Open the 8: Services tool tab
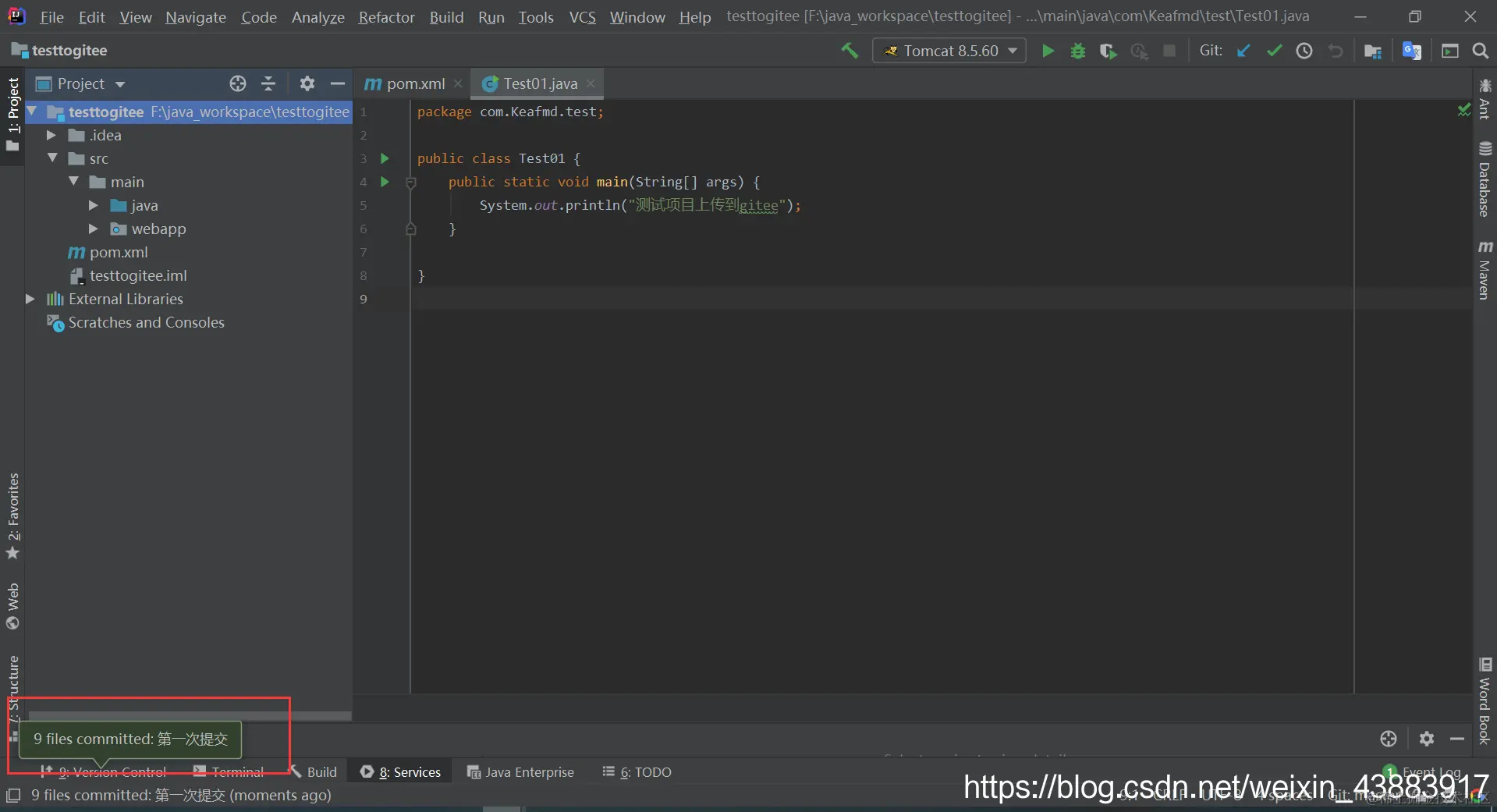 (x=401, y=772)
